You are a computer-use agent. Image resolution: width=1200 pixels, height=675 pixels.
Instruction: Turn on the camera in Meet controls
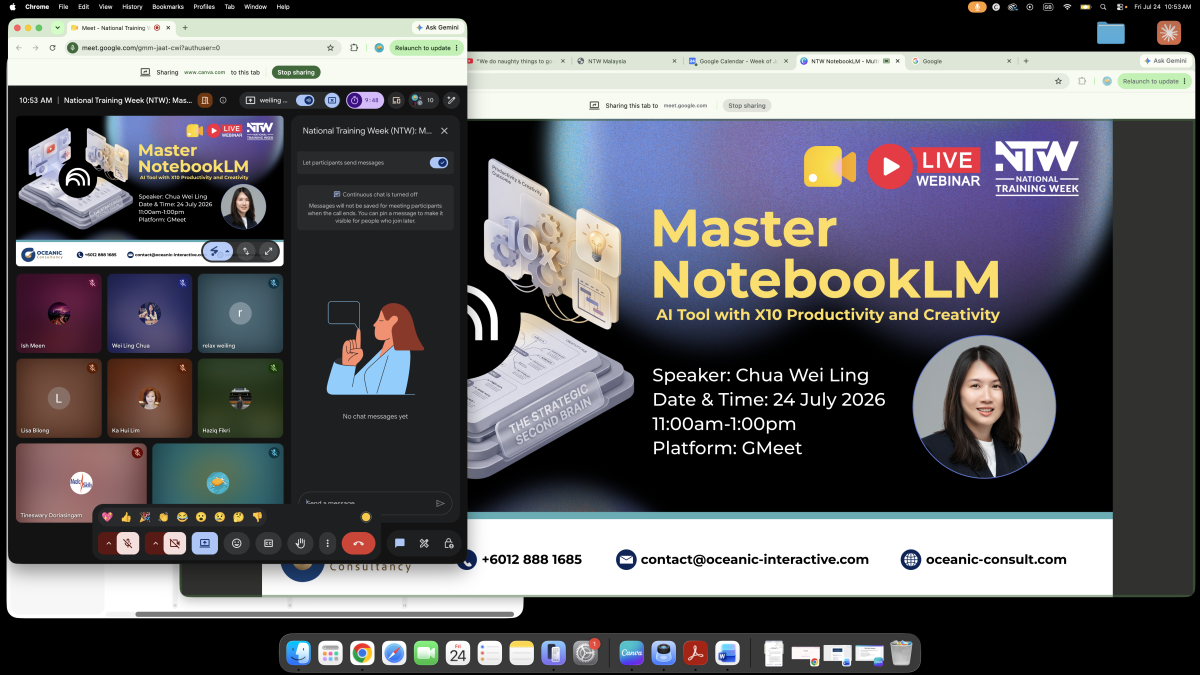[175, 543]
